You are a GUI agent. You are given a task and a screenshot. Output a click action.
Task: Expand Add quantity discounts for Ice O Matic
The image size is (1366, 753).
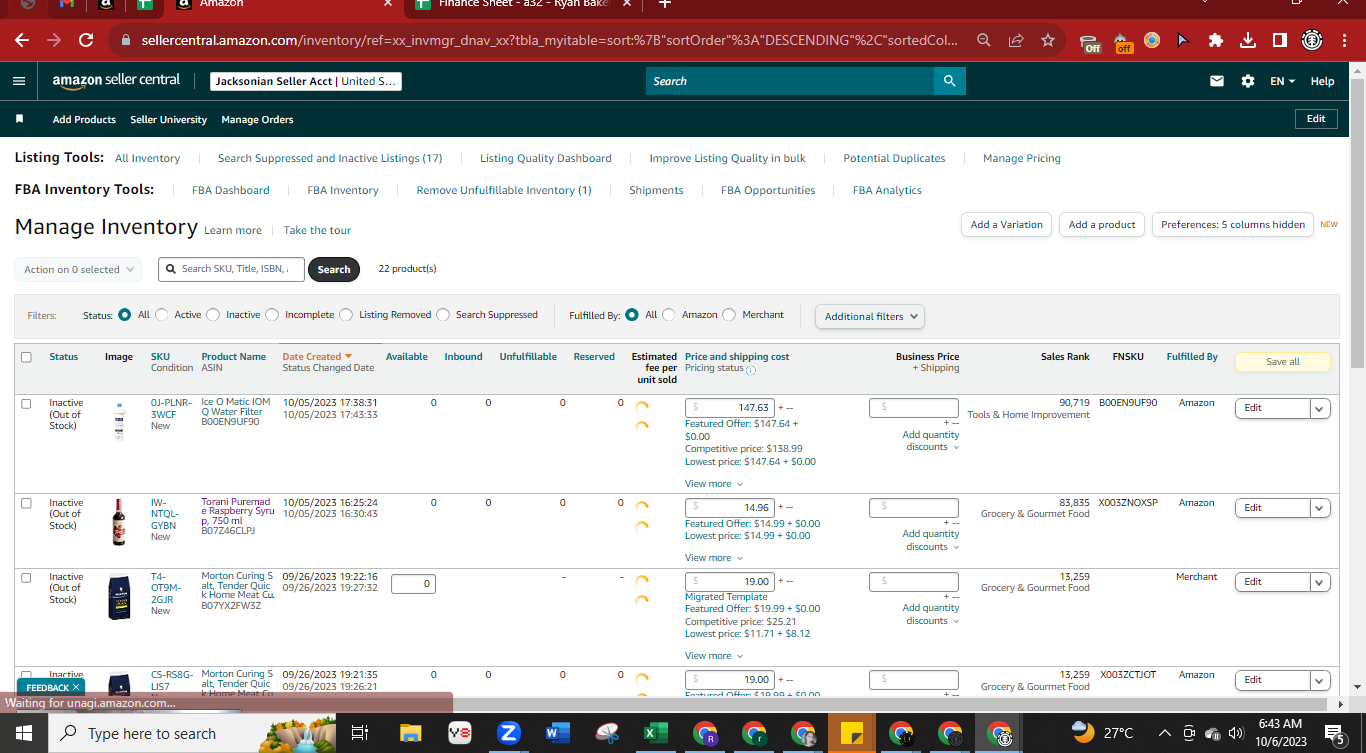pyautogui.click(x=931, y=441)
